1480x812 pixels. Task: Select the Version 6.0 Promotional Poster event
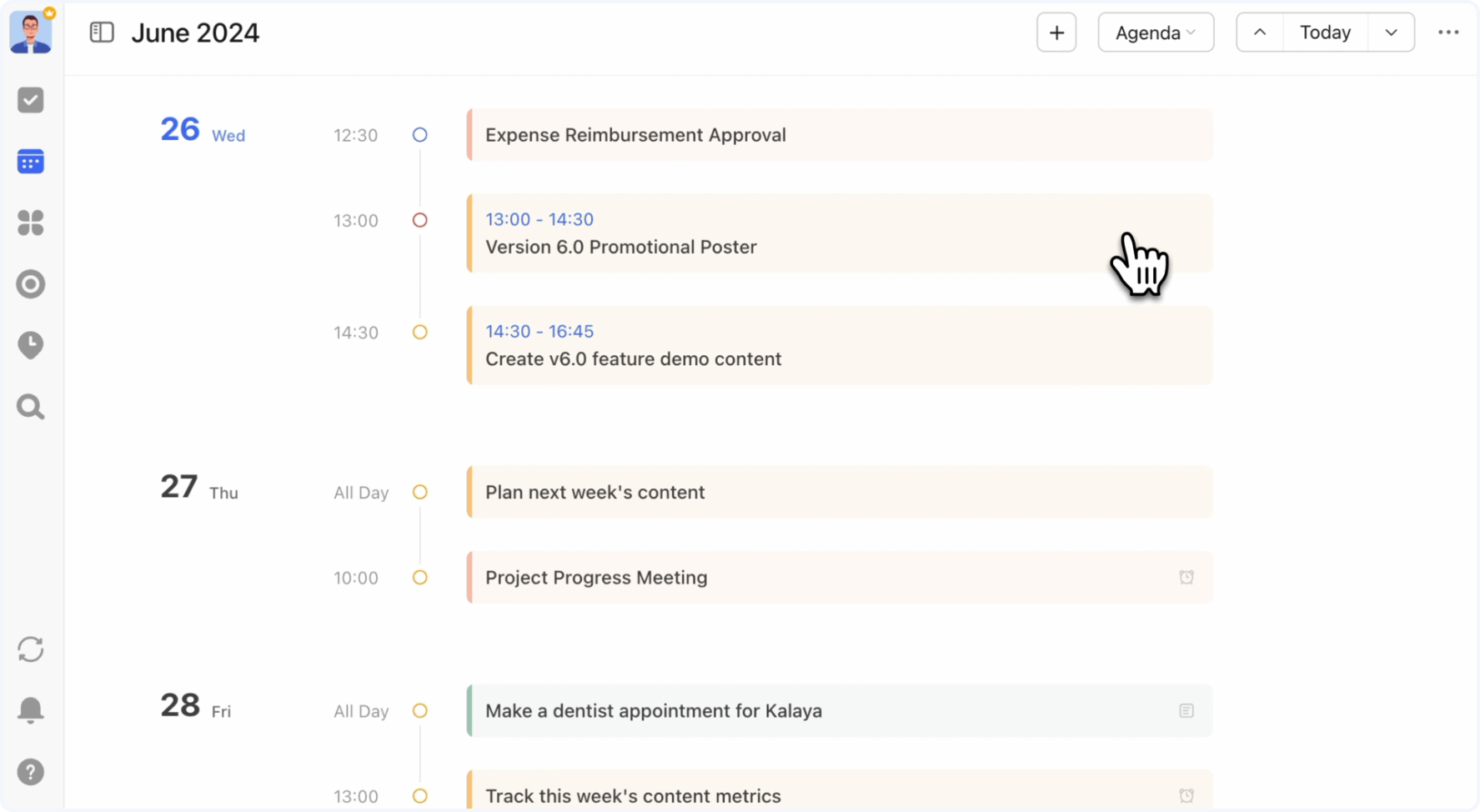(834, 233)
